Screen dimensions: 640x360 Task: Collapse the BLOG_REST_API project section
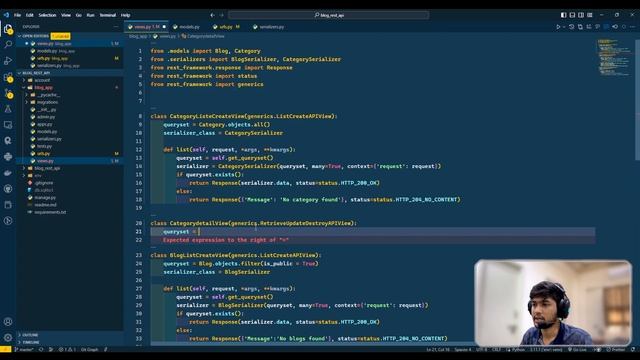(x=19, y=73)
